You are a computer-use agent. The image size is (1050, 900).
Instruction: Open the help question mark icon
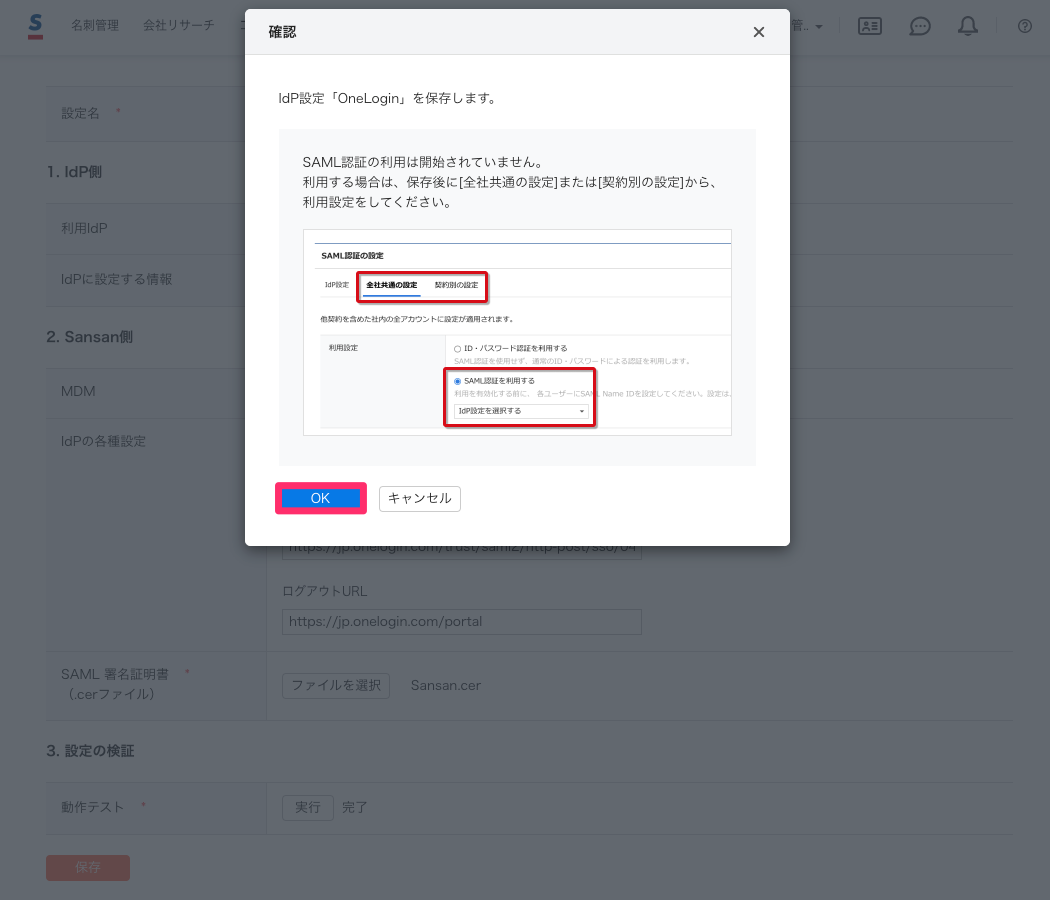(x=1025, y=26)
